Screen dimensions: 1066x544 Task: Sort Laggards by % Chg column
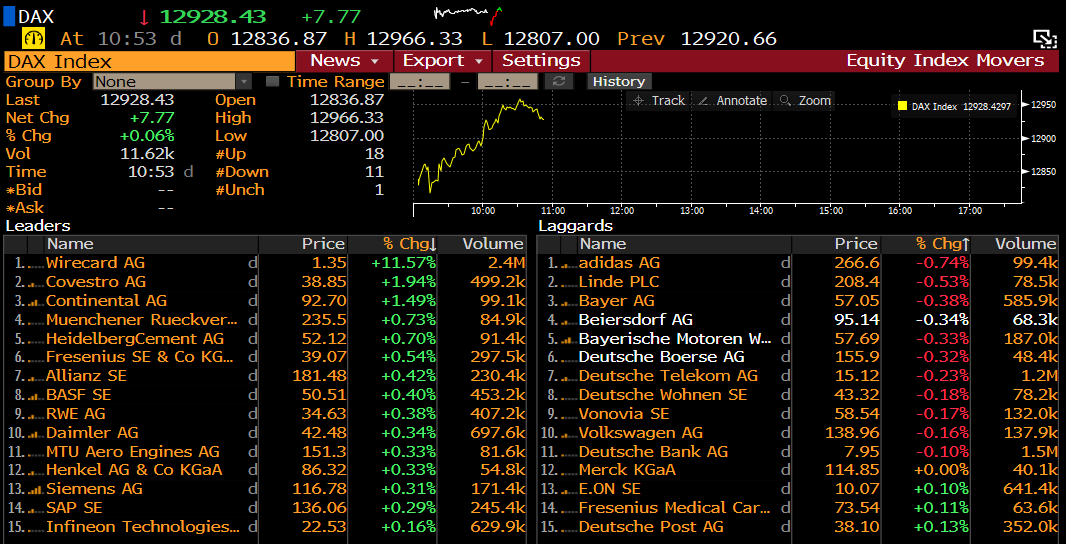pyautogui.click(x=925, y=244)
